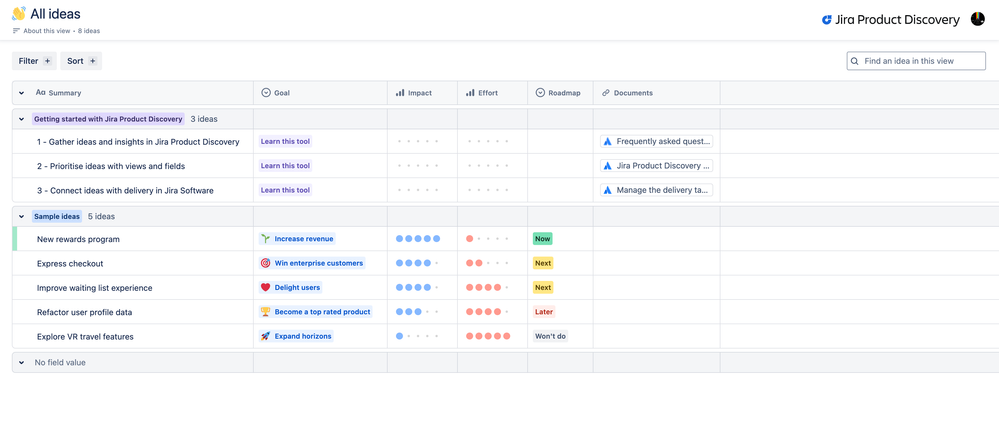The height and width of the screenshot is (421, 999).
Task: Click the magnifier icon in search box
Action: pos(854,61)
